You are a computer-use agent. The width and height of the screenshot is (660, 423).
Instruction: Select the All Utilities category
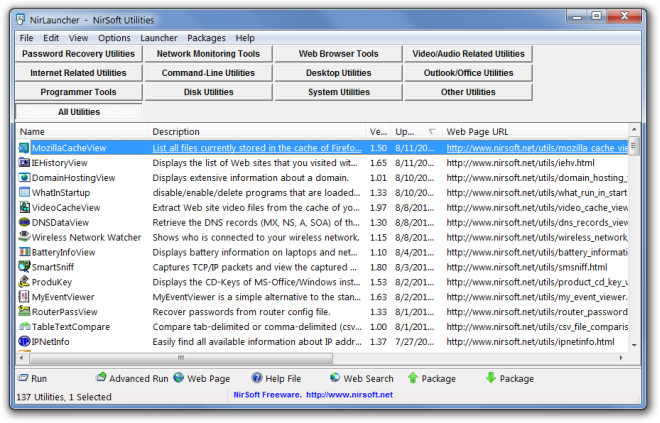click(x=79, y=112)
